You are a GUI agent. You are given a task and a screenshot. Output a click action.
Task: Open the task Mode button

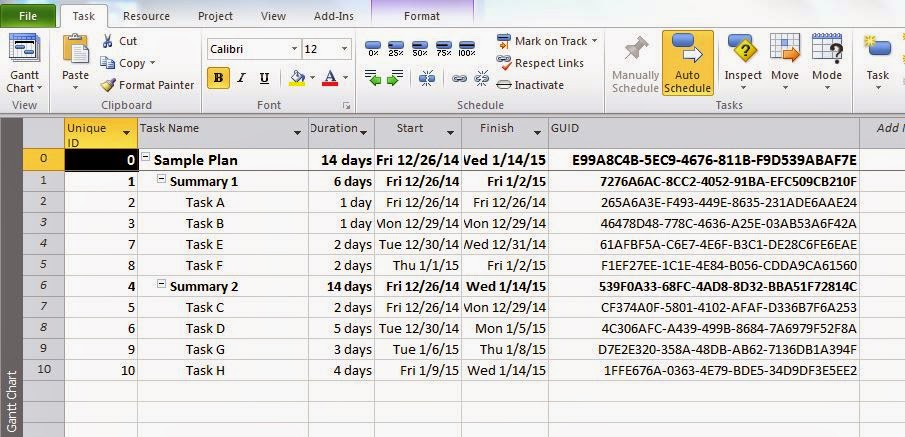point(827,61)
